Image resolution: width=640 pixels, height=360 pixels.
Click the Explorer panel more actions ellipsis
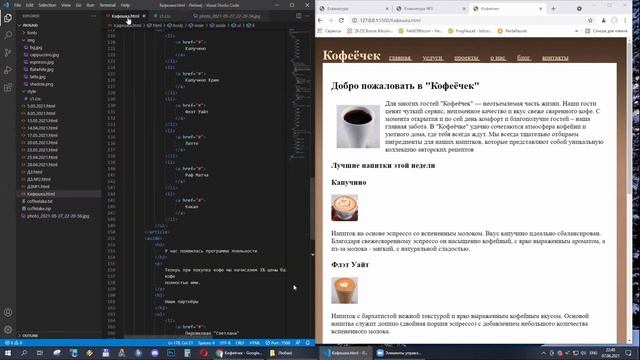[x=94, y=16]
